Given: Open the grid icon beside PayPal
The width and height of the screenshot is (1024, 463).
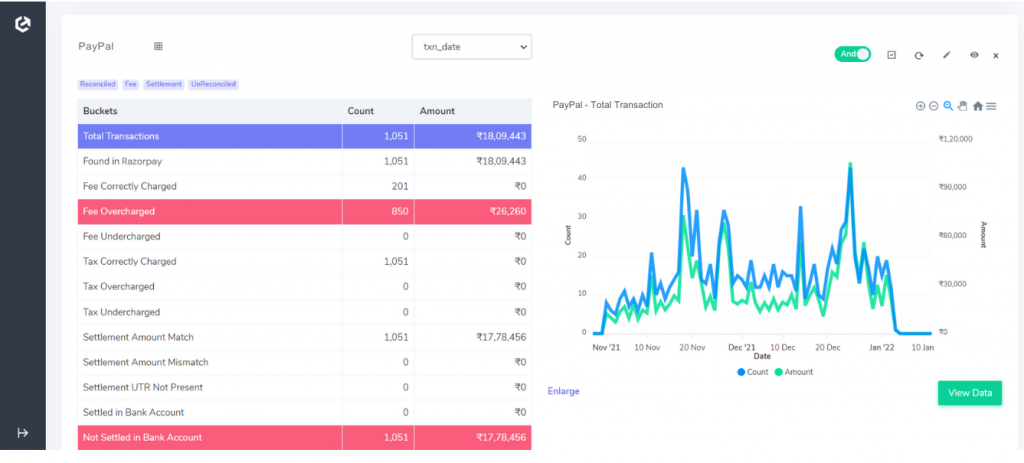Looking at the screenshot, I should click(x=158, y=46).
